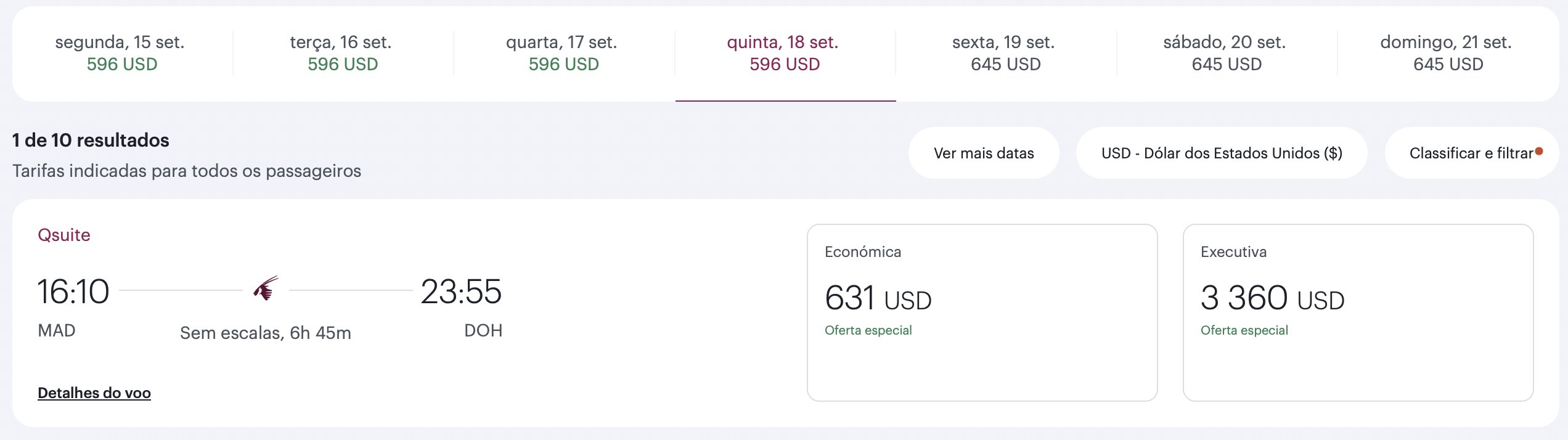Switch to sexta, 19 set. date
1568x440 pixels.
pos(1006,53)
